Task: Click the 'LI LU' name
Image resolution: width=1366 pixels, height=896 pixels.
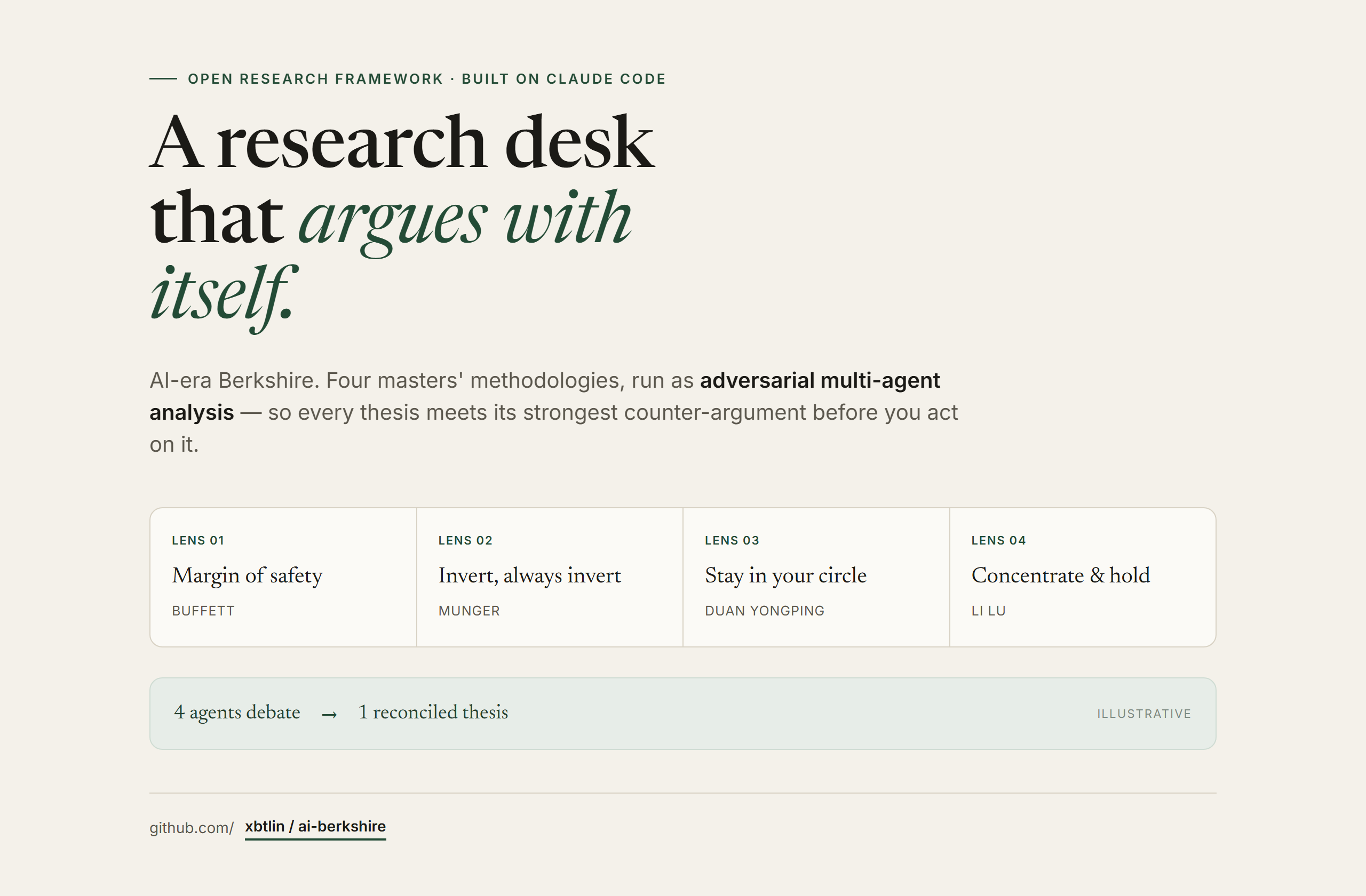Action: point(988,611)
